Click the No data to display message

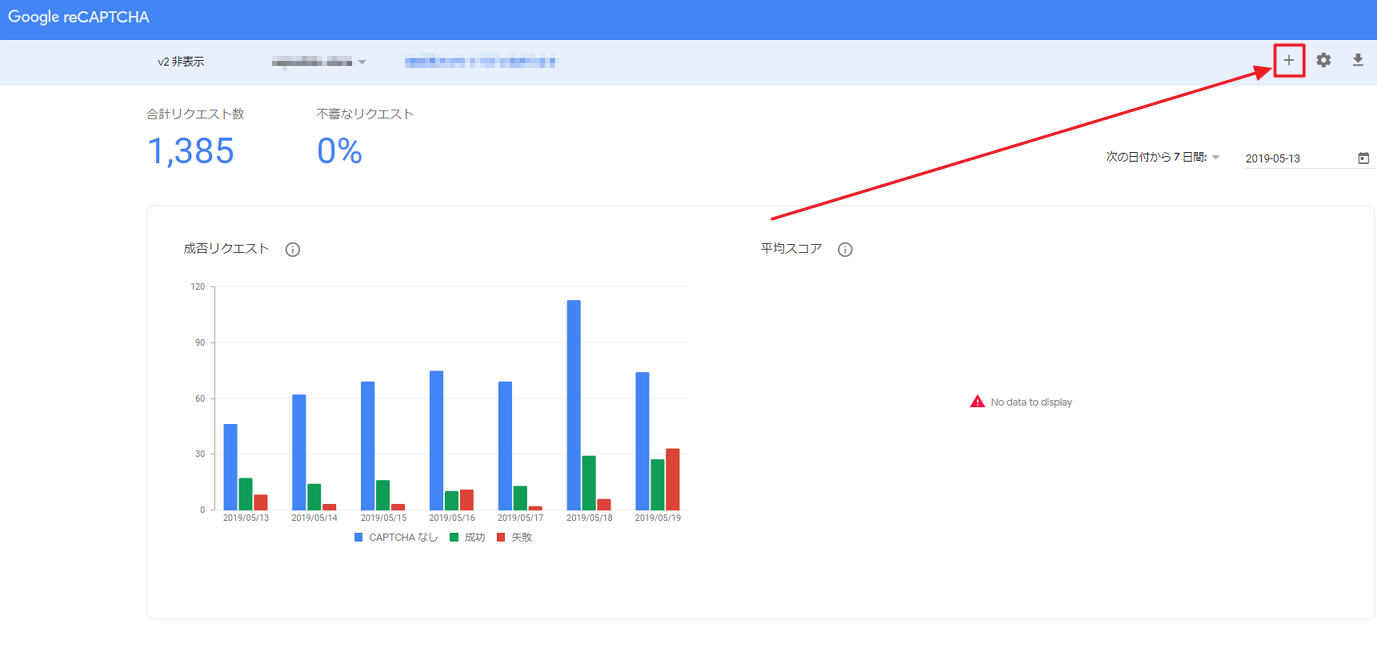[1031, 402]
